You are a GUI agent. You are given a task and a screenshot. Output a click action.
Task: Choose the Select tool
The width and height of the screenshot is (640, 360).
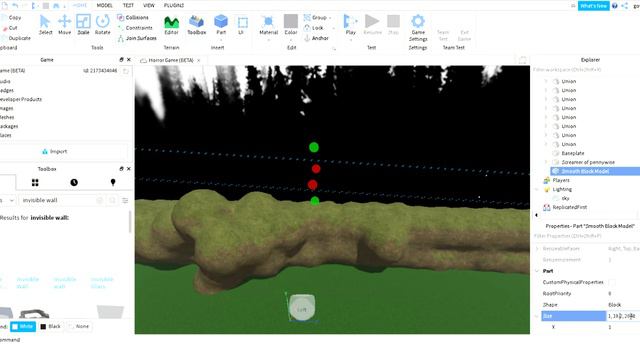point(45,25)
